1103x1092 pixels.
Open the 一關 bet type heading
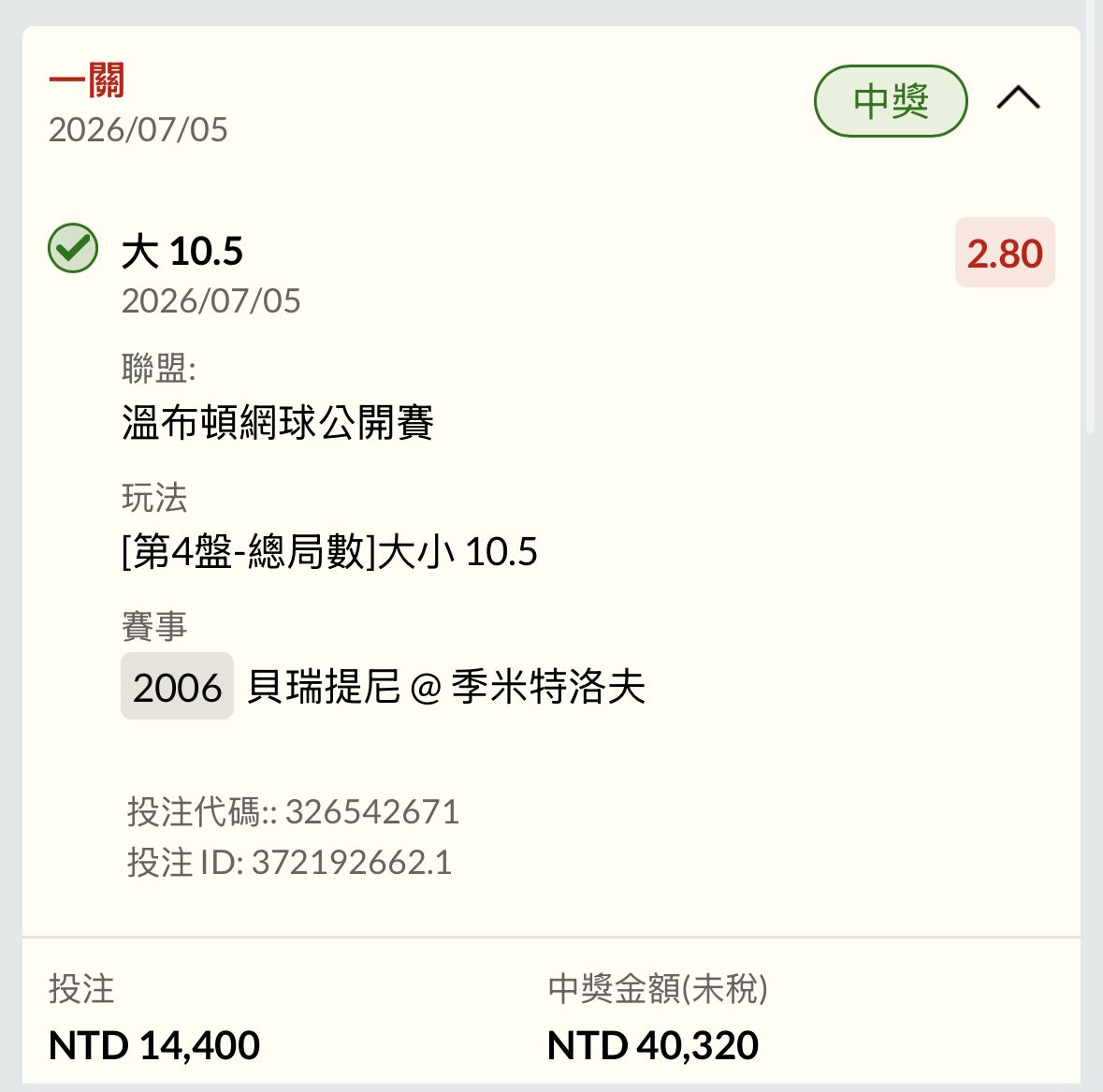coord(86,80)
